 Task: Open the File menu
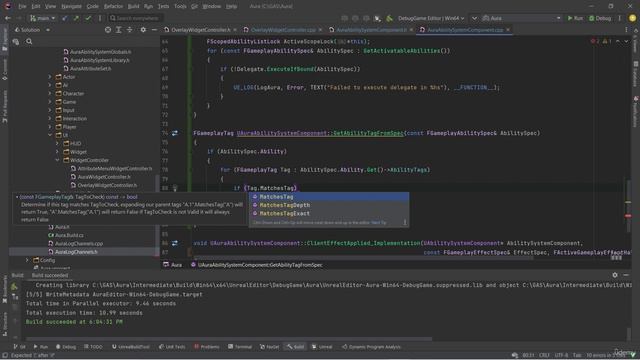tap(22, 7)
